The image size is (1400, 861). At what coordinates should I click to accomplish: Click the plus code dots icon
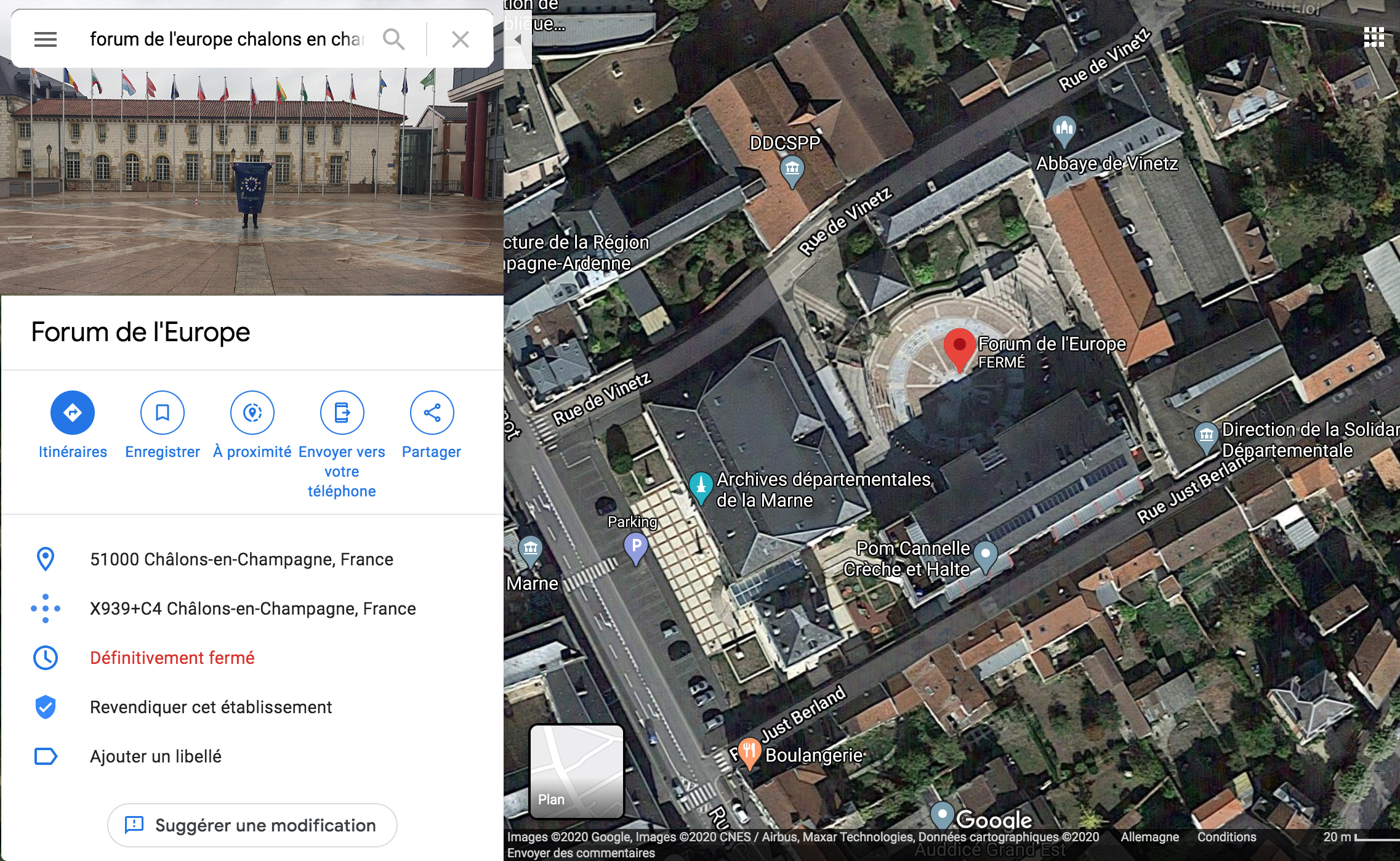(x=46, y=608)
